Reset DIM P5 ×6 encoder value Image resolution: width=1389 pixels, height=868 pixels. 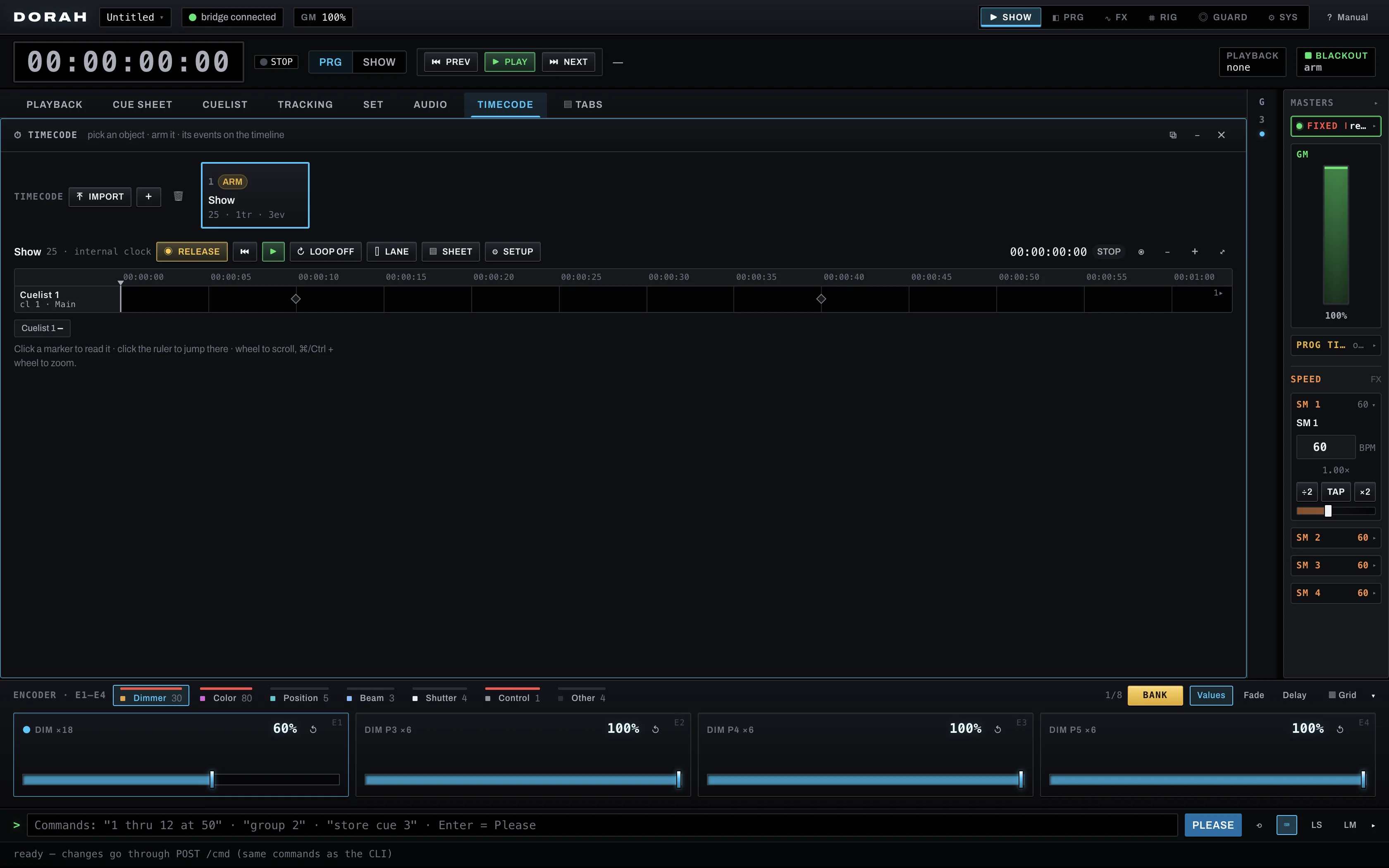tap(1340, 729)
